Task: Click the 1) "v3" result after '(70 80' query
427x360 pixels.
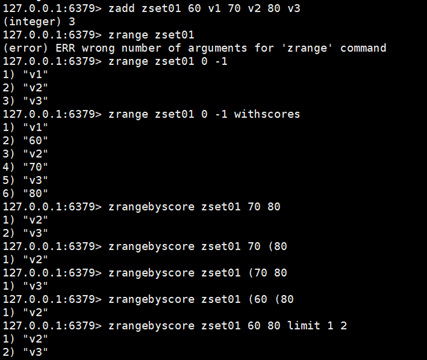Action: click(25, 286)
